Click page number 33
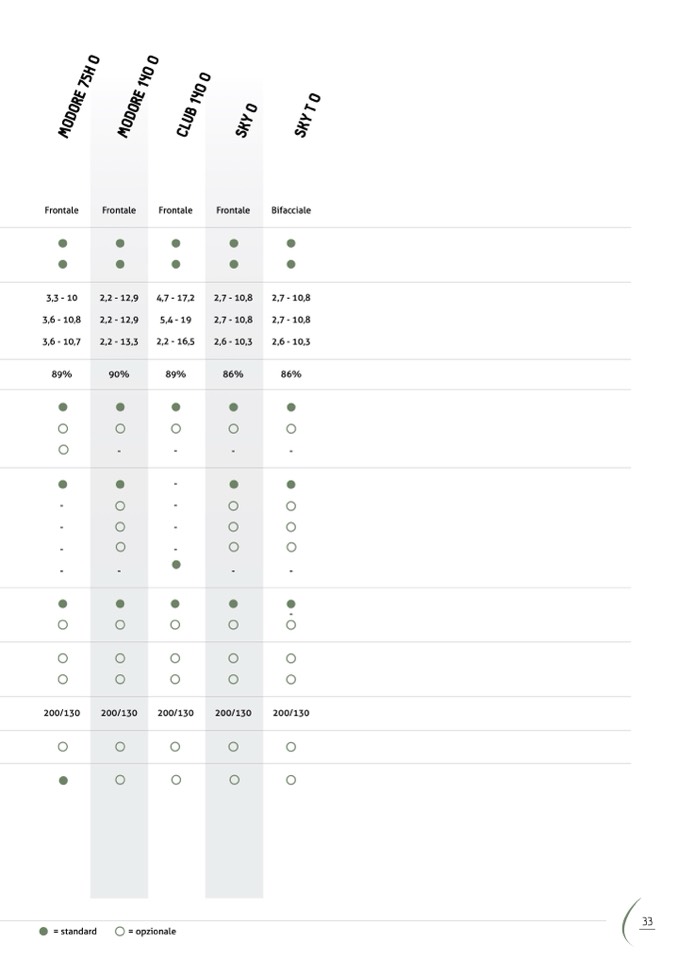678x959 pixels. 647,921
